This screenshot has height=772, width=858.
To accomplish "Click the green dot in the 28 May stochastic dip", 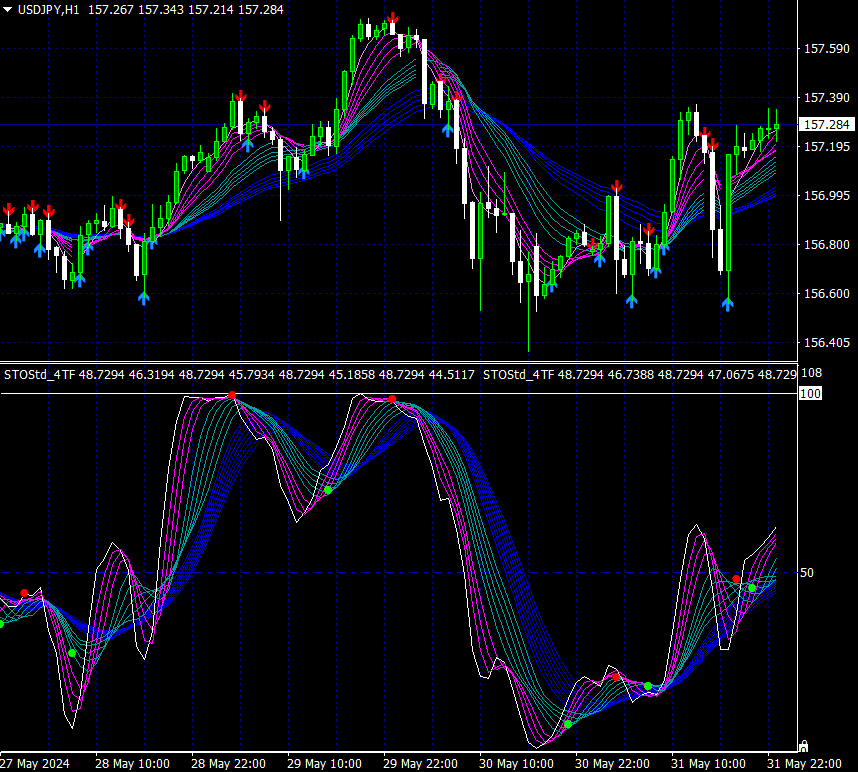I will 72,653.
